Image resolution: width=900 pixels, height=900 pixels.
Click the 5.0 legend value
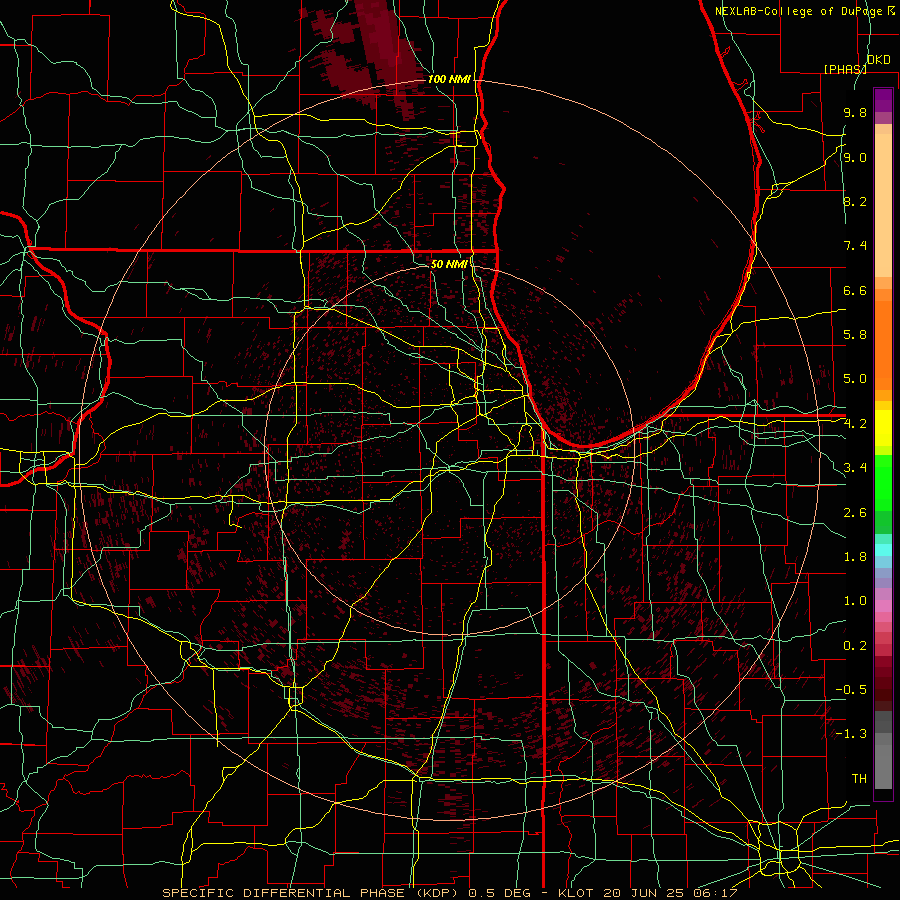(x=855, y=379)
